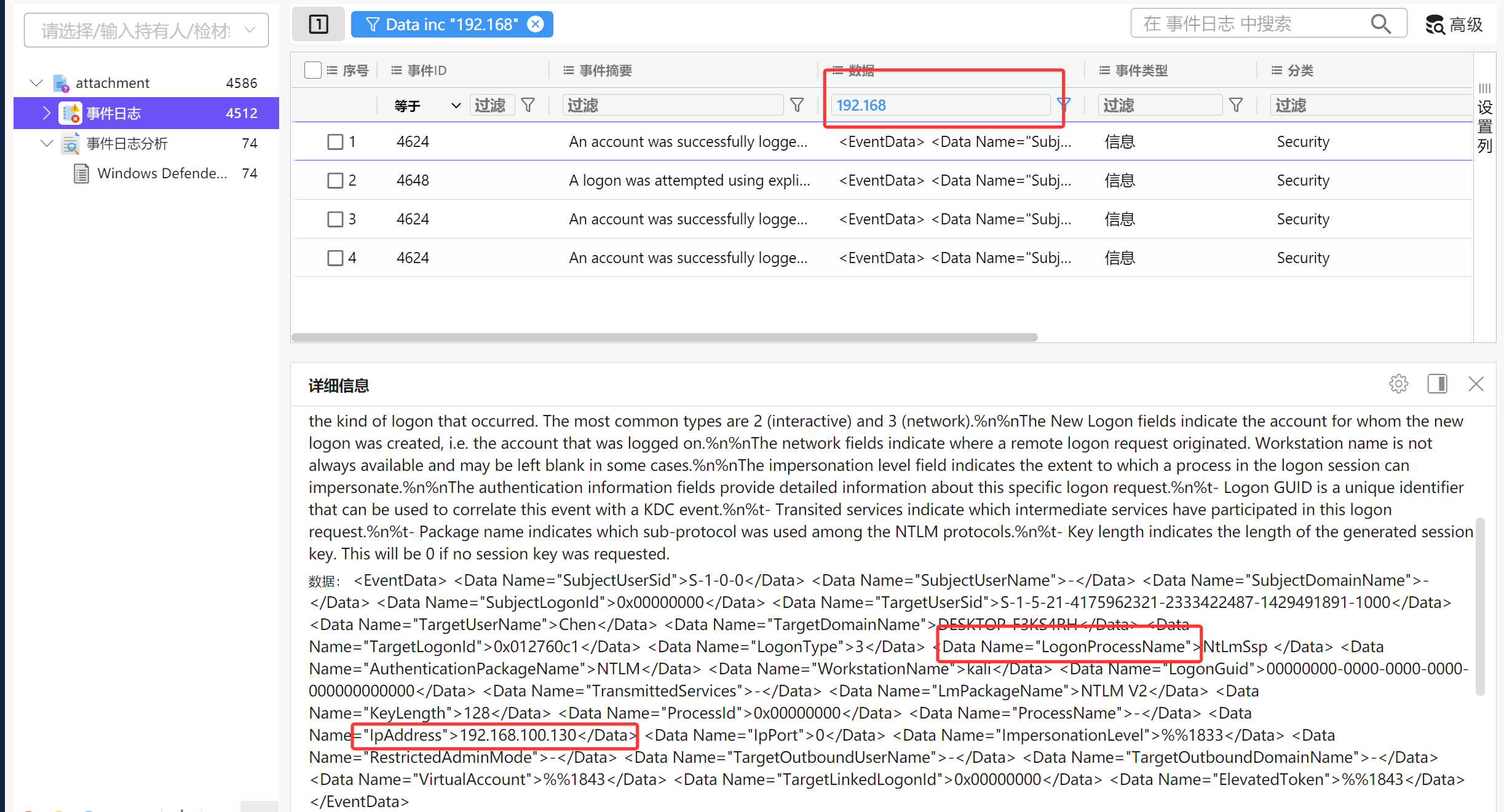
Task: Click the funnel icon for event summary filter
Action: 797,105
